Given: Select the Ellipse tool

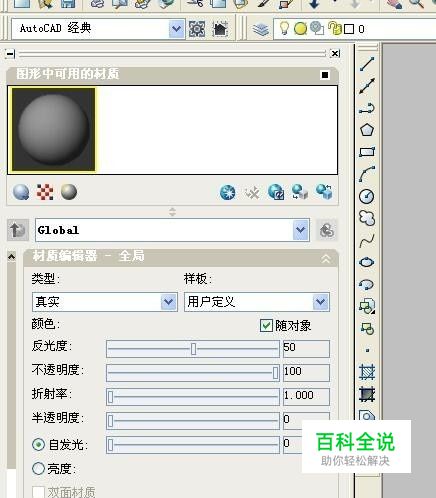Looking at the screenshot, I should (x=367, y=262).
